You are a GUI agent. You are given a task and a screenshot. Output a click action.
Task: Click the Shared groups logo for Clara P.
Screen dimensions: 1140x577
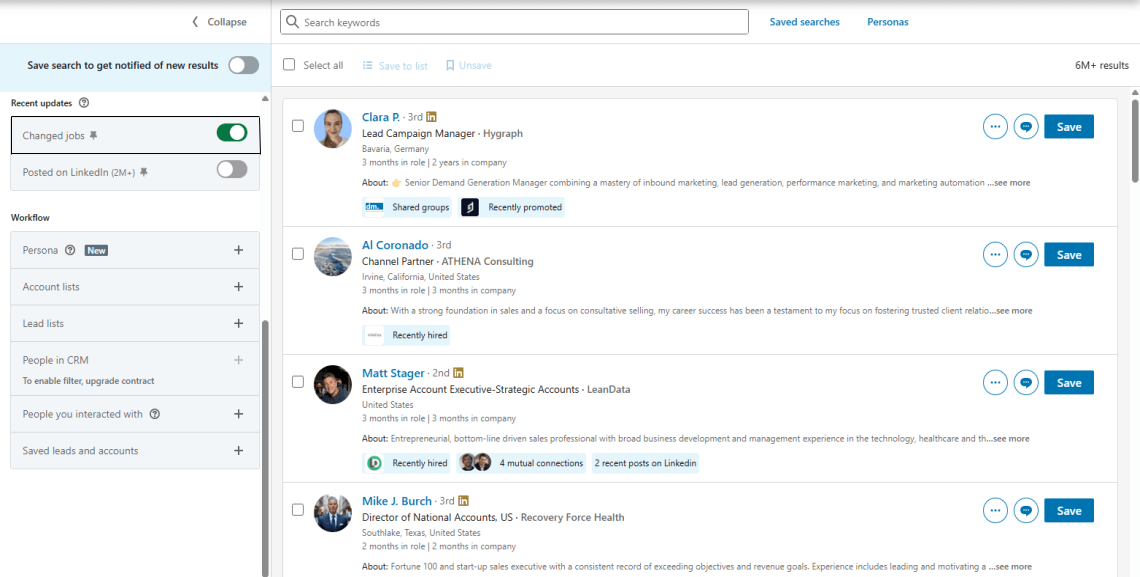(374, 207)
